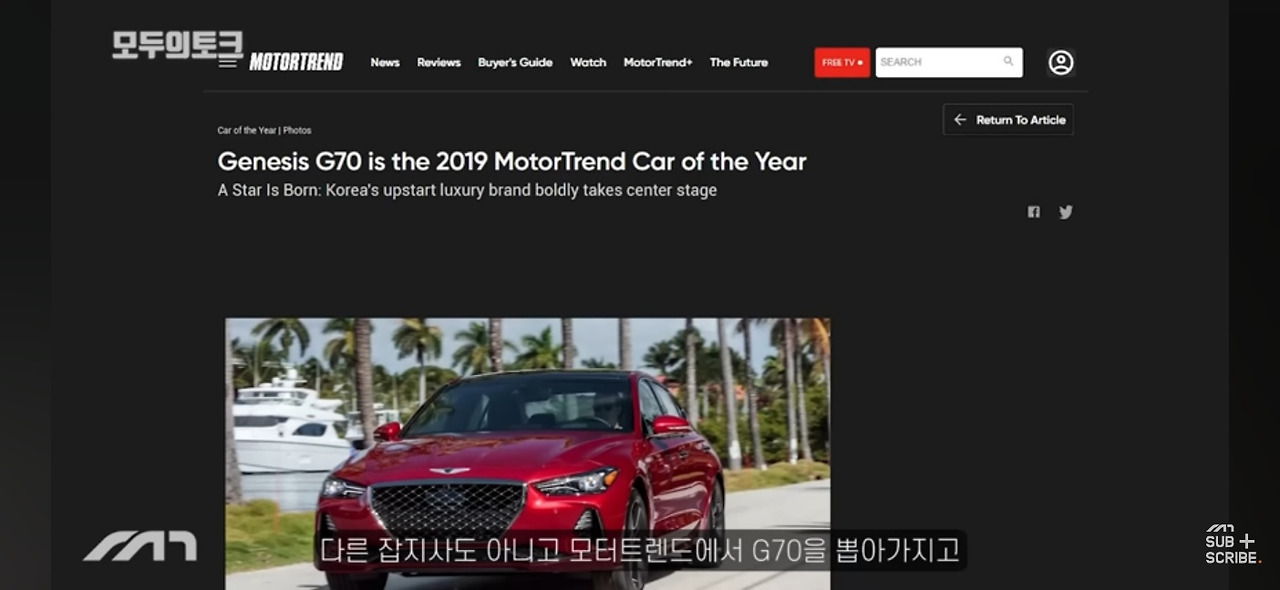Image resolution: width=1280 pixels, height=590 pixels.
Task: Click the channel logo at bottom left
Action: pyautogui.click(x=140, y=546)
